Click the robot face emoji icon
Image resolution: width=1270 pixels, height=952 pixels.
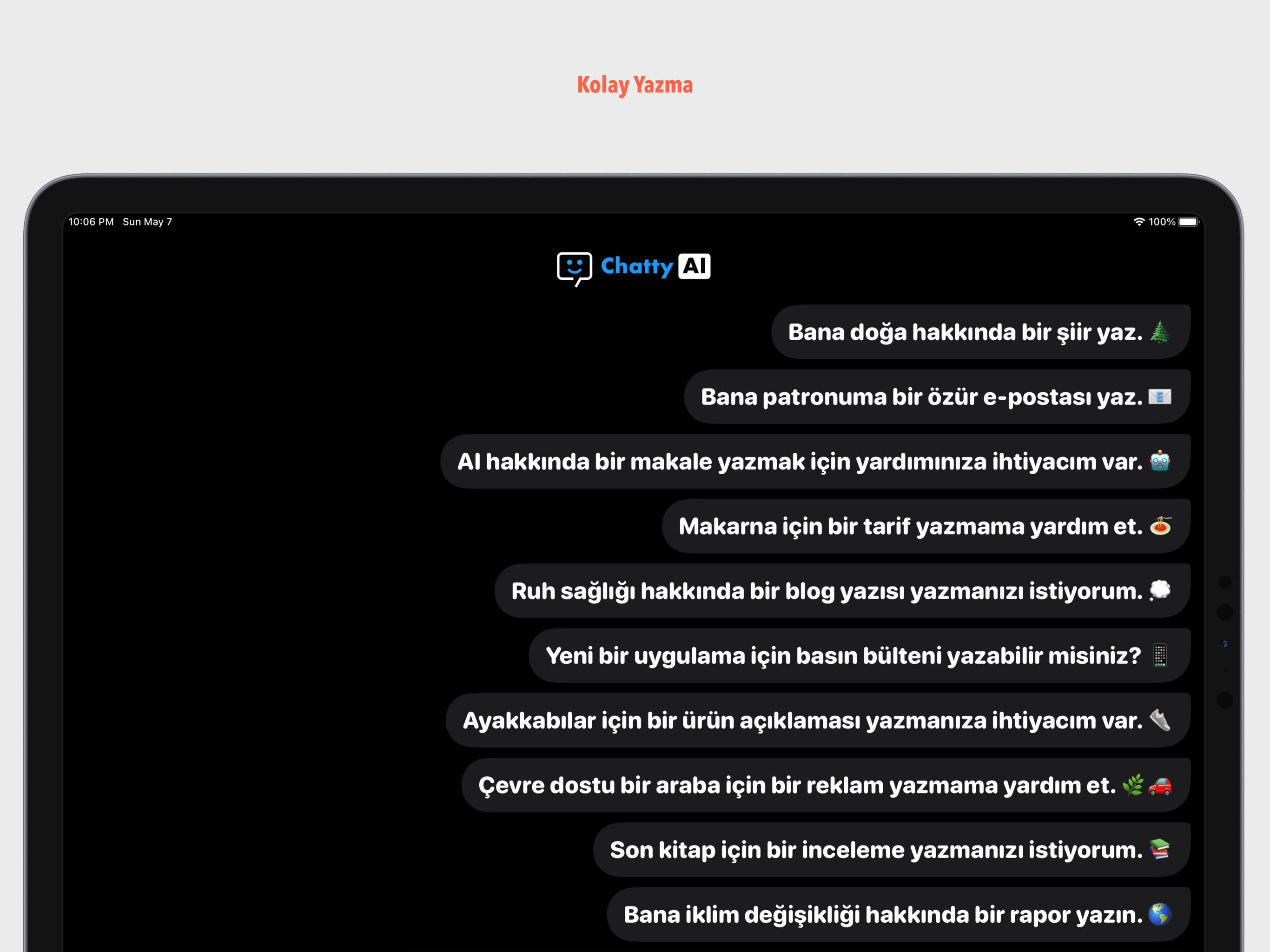1159,461
